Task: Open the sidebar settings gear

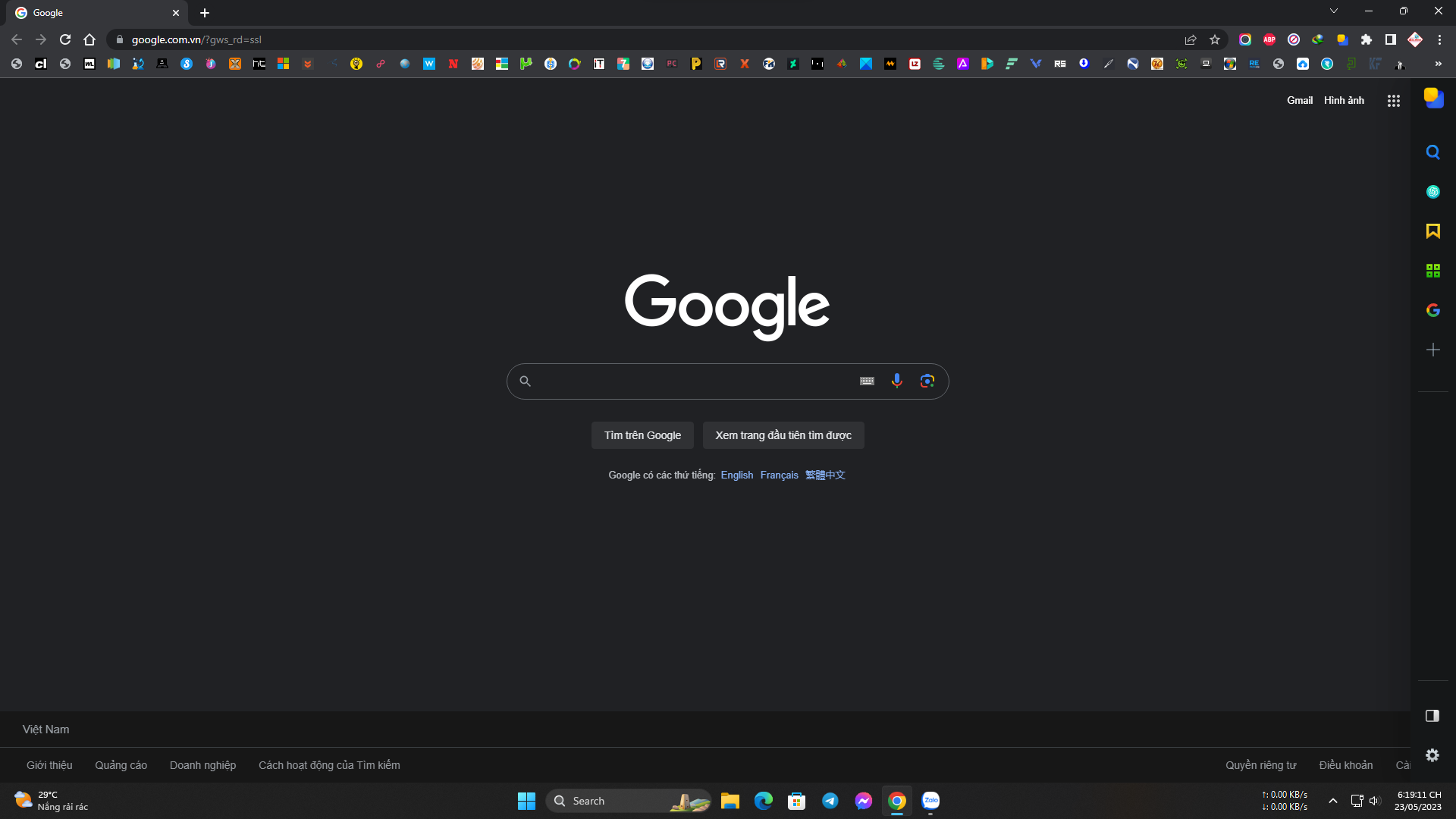Action: click(1432, 755)
